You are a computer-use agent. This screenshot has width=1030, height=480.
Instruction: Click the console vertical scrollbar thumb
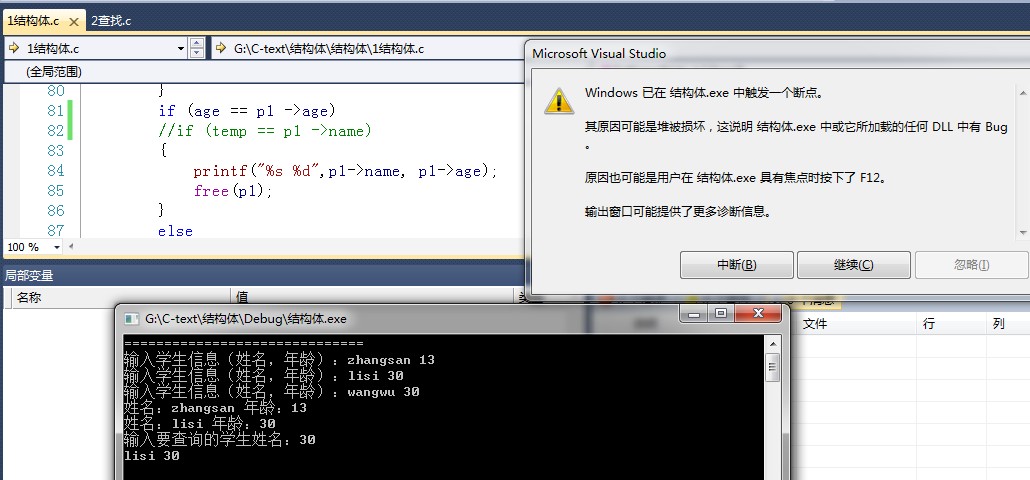point(773,367)
